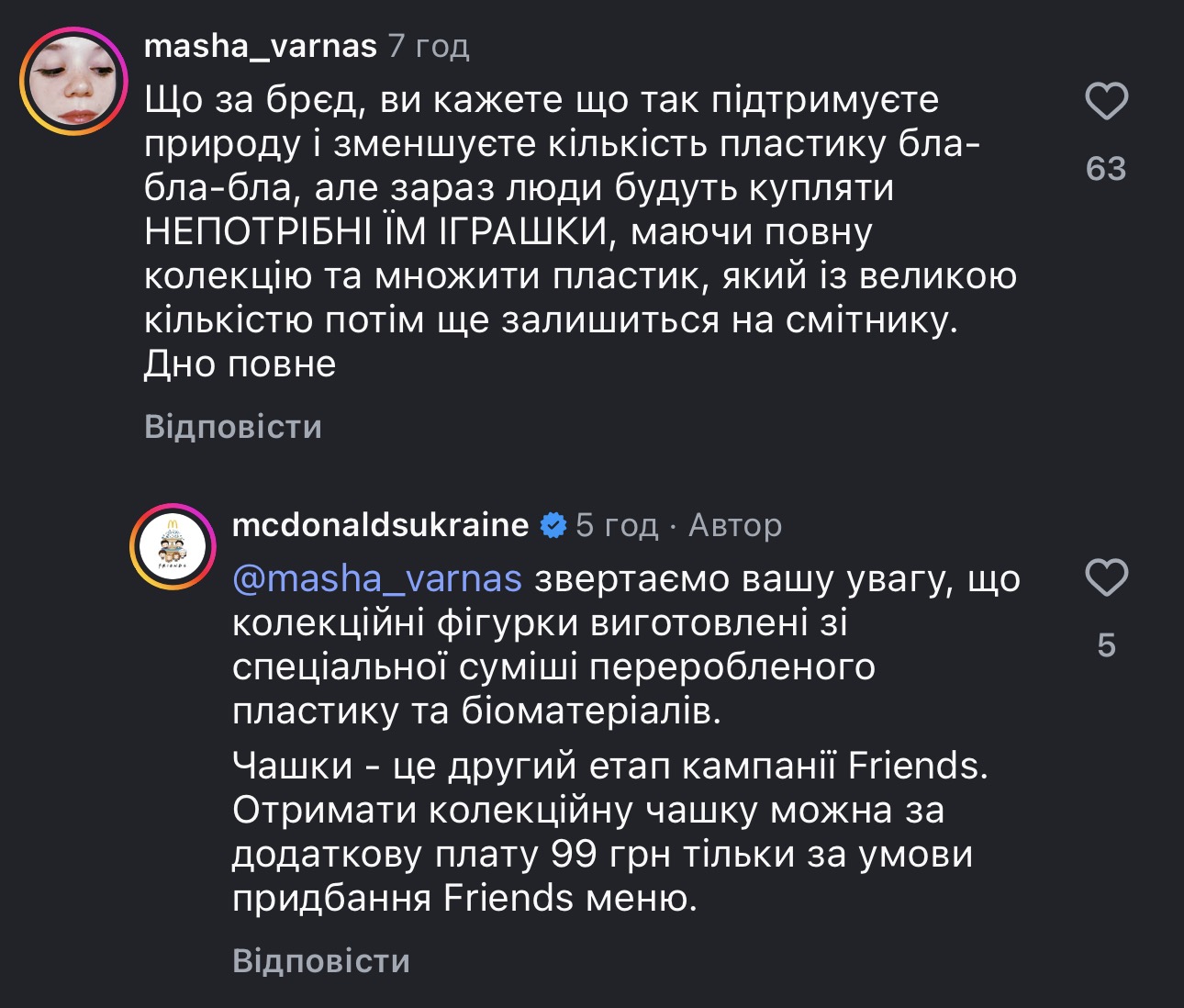
Task: Reply to masha_varnas comment via Відповісти
Action: (233, 427)
